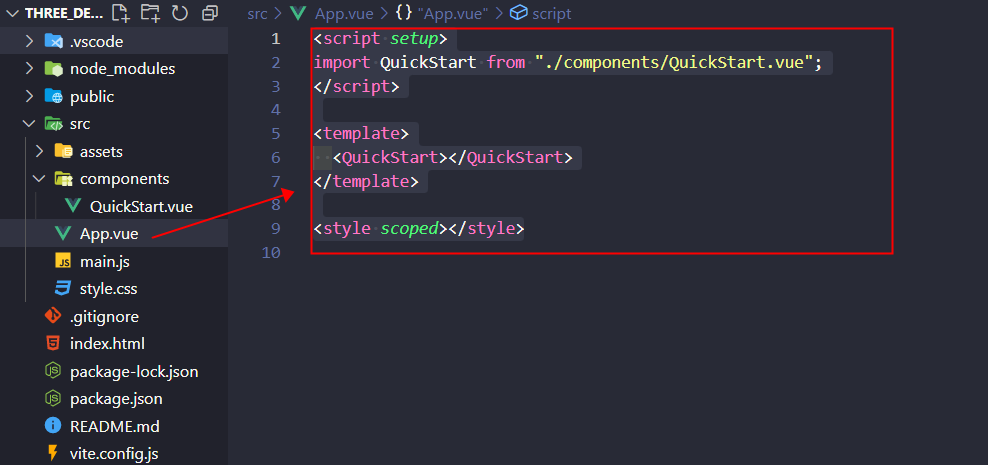Expand the .vscode folder chevron
The image size is (988, 465).
(x=29, y=42)
